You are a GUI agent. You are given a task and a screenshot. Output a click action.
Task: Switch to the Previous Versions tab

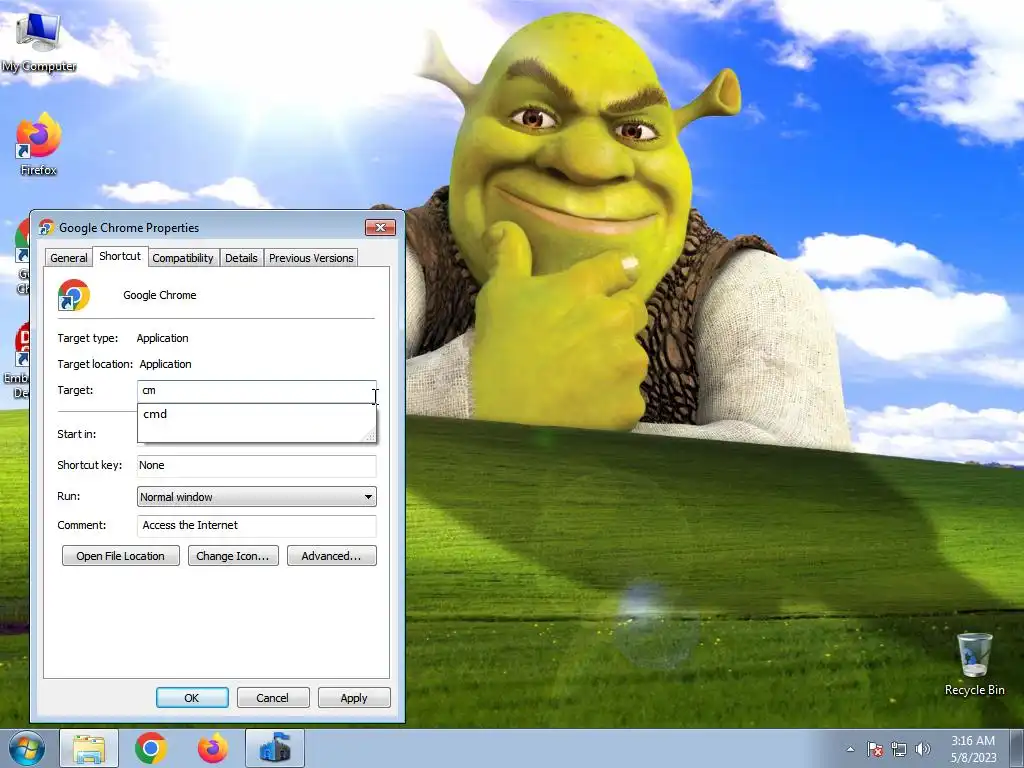[x=311, y=258]
